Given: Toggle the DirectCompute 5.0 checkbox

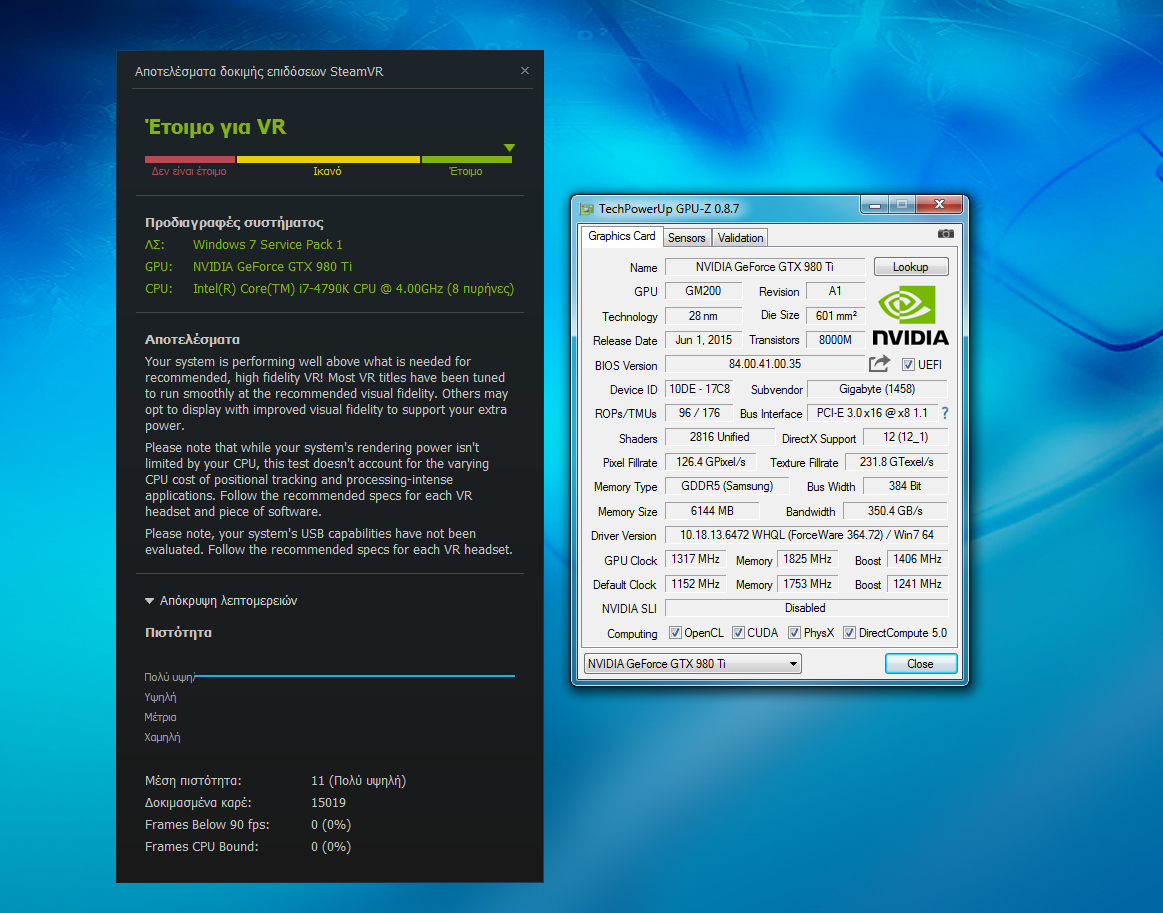Looking at the screenshot, I should [x=849, y=633].
